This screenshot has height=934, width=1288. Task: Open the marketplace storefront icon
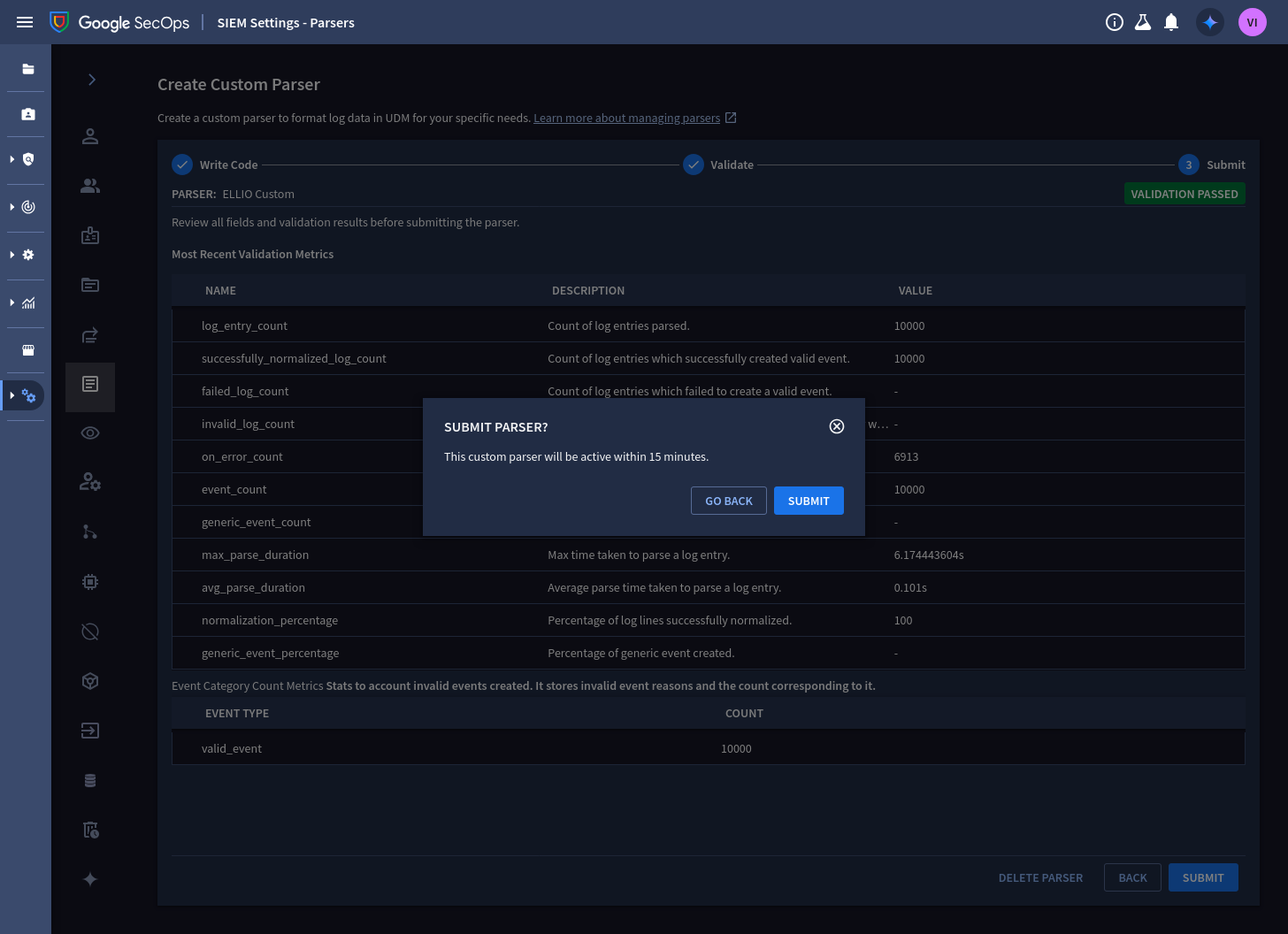coord(28,350)
